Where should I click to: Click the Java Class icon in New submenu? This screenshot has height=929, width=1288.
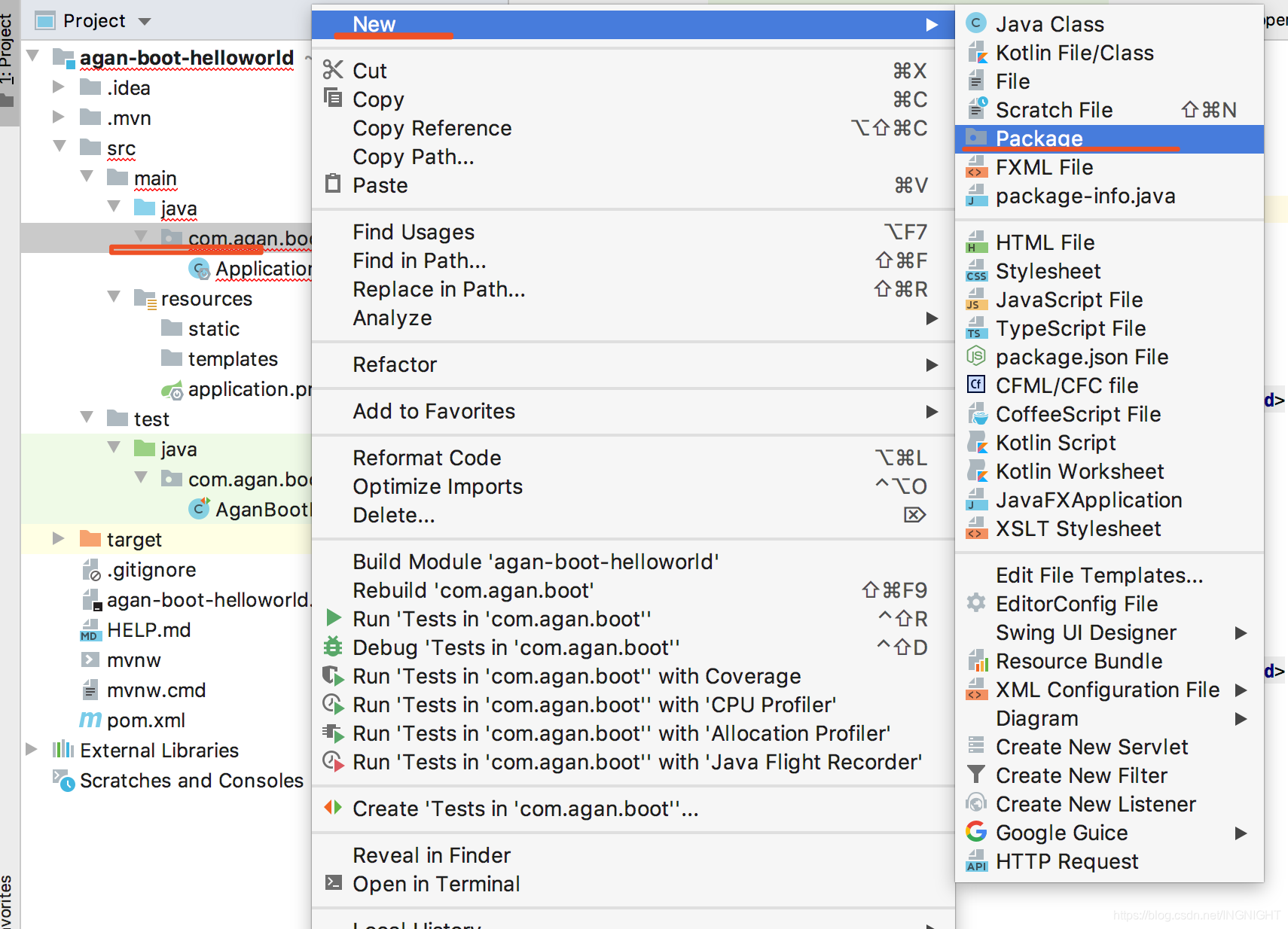976,23
